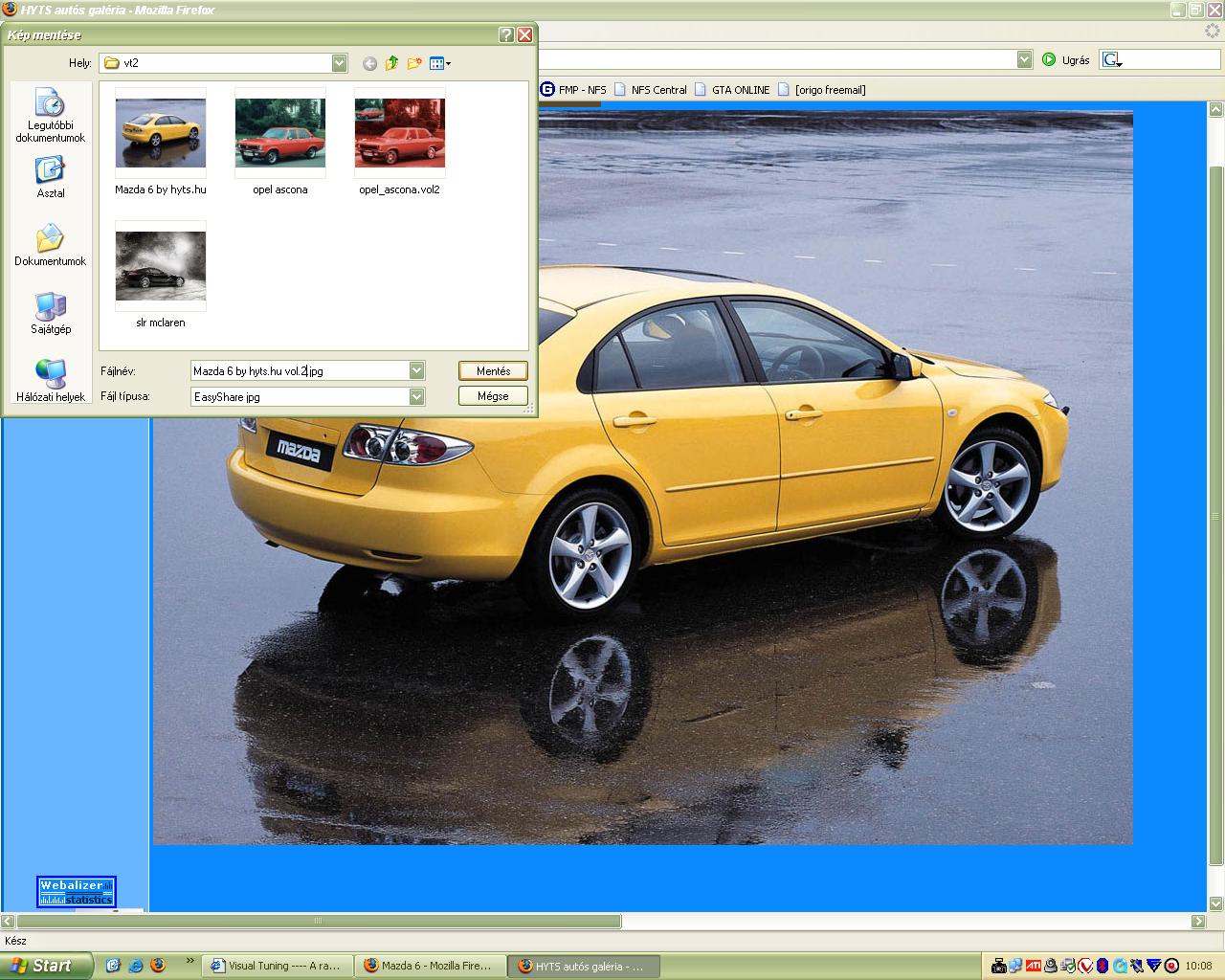Click the yellow Mazda 6 photo
The image size is (1225, 980).
[x=643, y=477]
